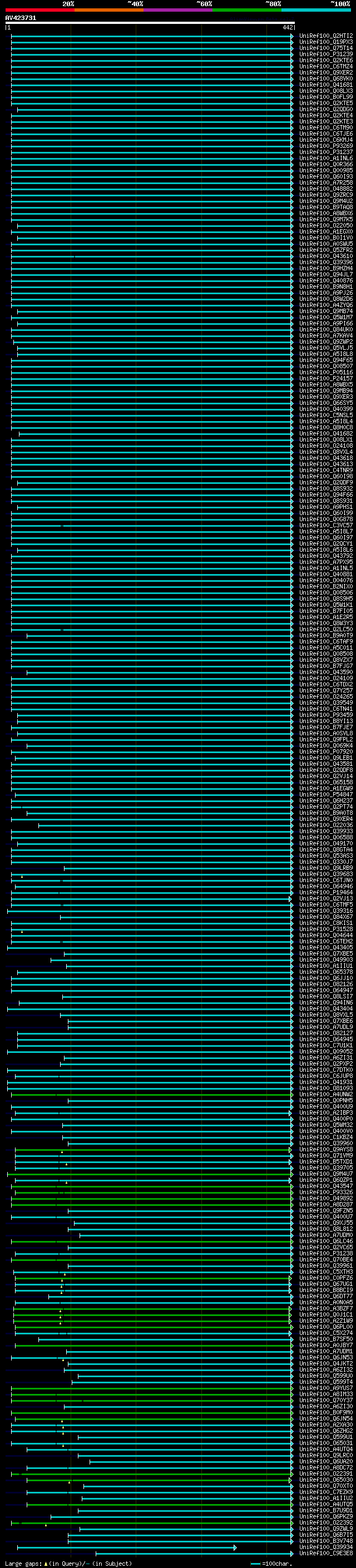
Task: Select the alignment bar for UniRef100_Q39934
Action: click(x=127, y=1547)
